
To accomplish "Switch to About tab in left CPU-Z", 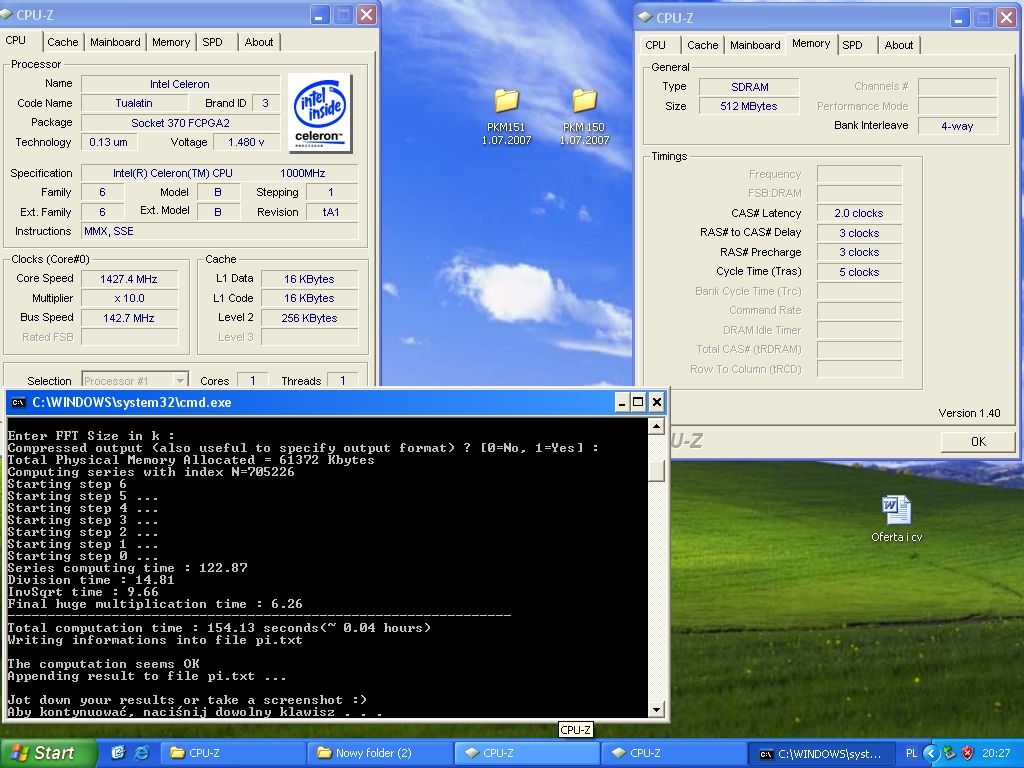I will [x=259, y=42].
